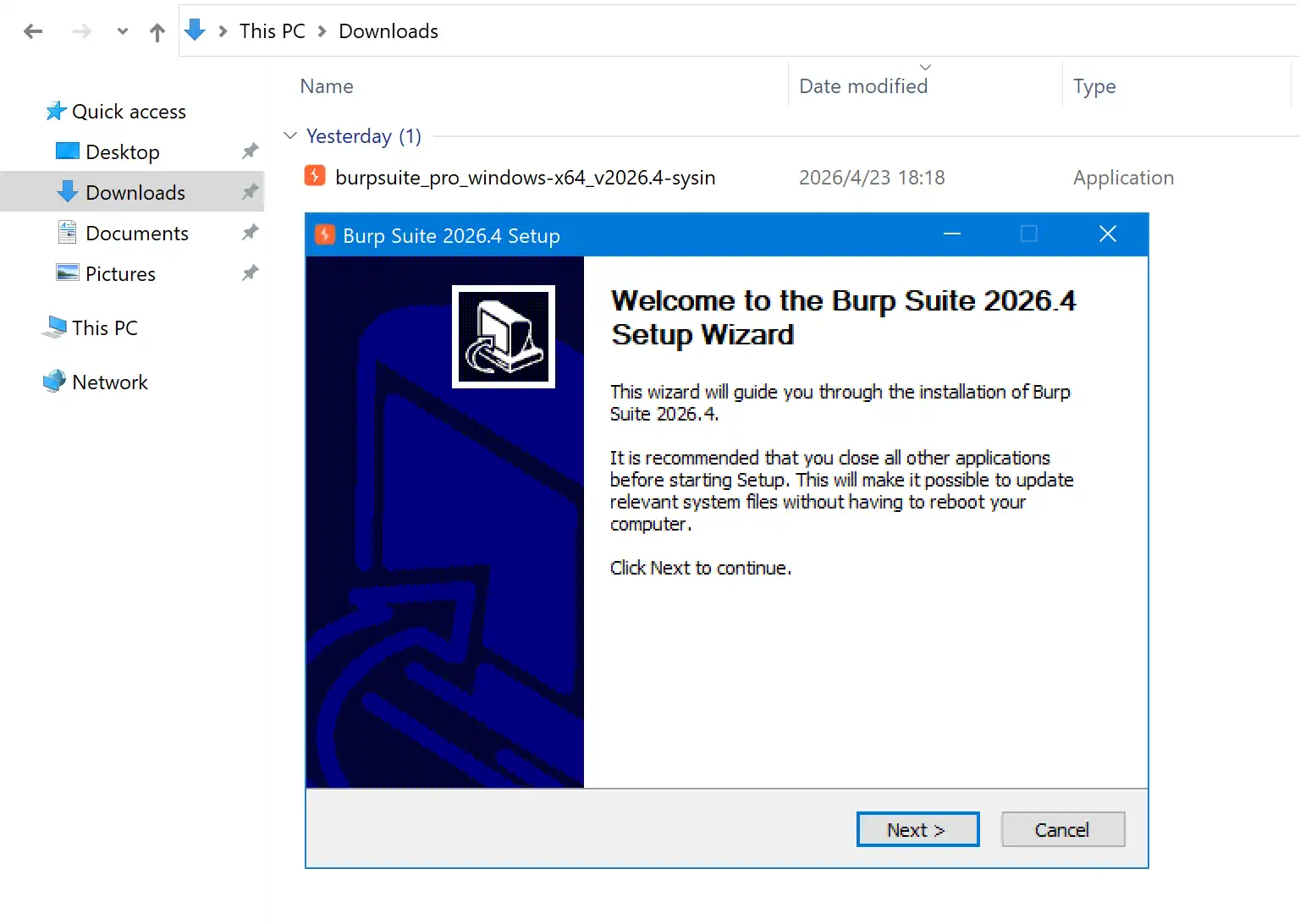Click the pin icon beside Desktop
This screenshot has height=924, width=1300.
click(x=250, y=151)
